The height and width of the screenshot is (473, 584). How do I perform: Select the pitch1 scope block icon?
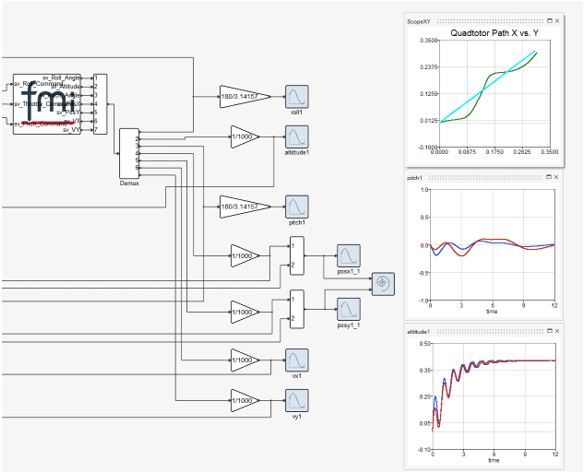pos(296,207)
